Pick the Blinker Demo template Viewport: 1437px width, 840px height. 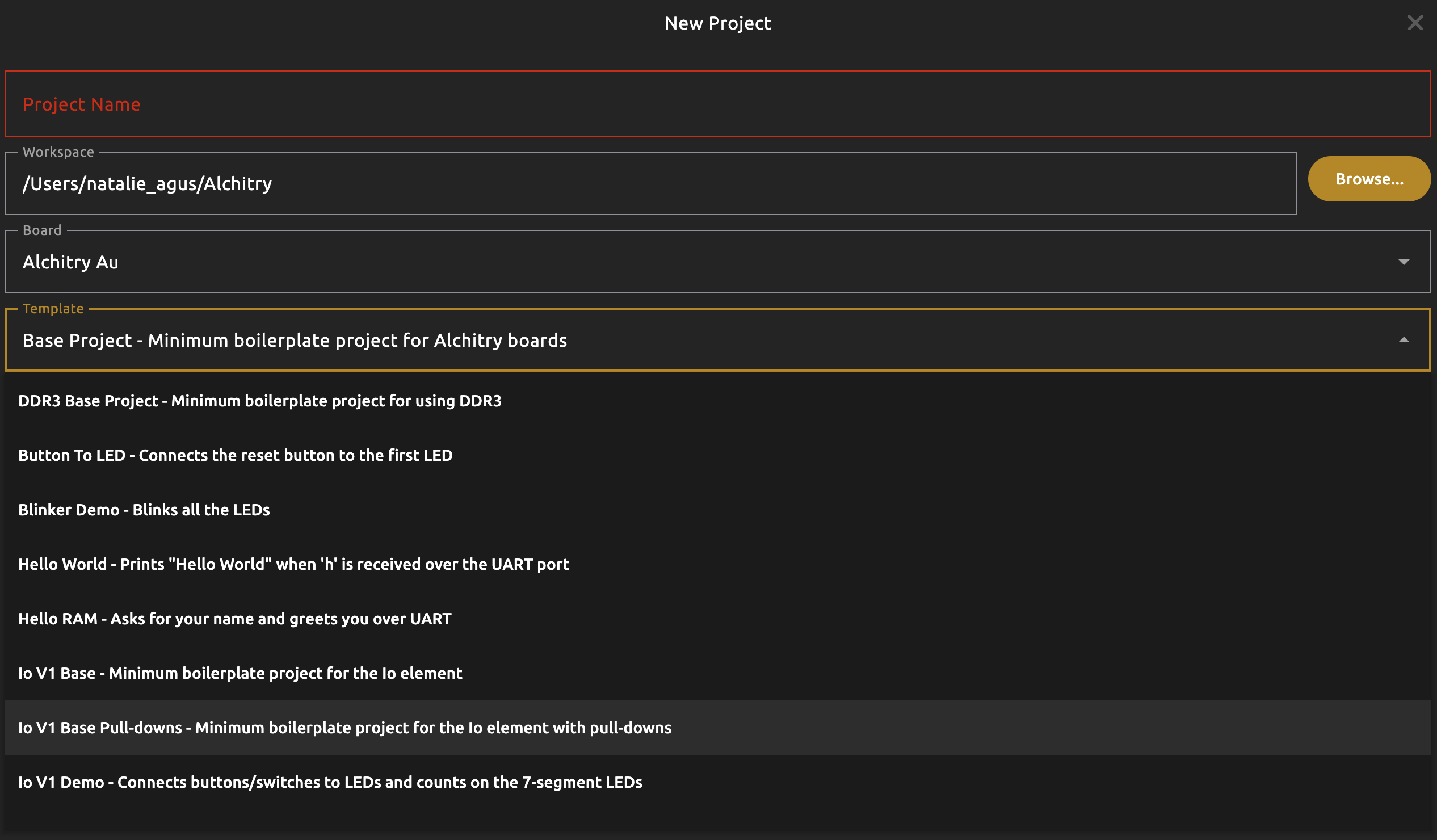click(144, 510)
